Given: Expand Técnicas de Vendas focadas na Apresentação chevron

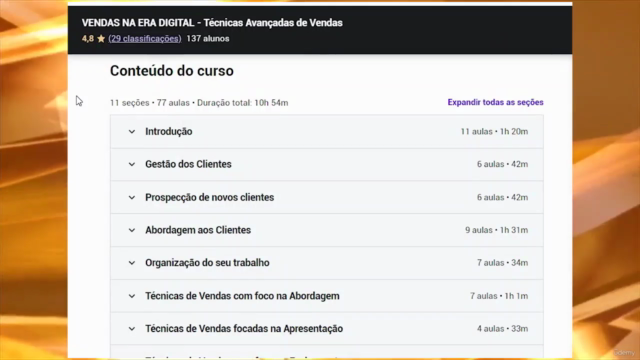Looking at the screenshot, I should [132, 329].
